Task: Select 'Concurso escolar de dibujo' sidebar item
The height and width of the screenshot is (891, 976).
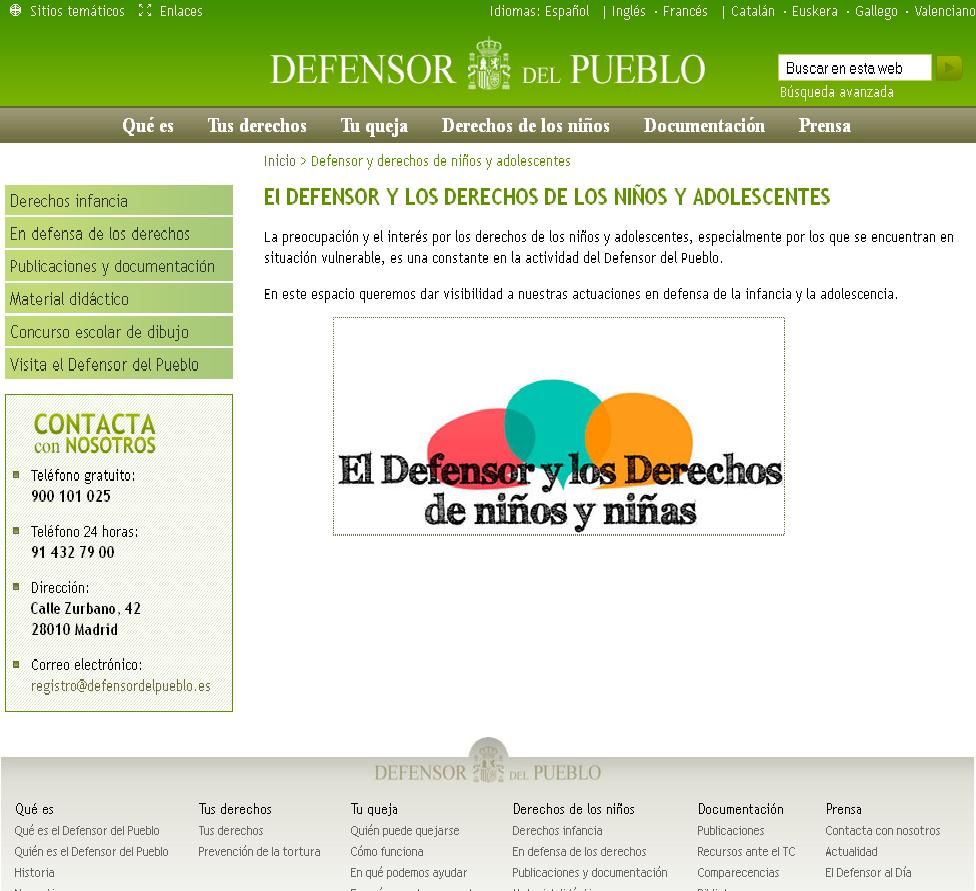Action: 119,332
